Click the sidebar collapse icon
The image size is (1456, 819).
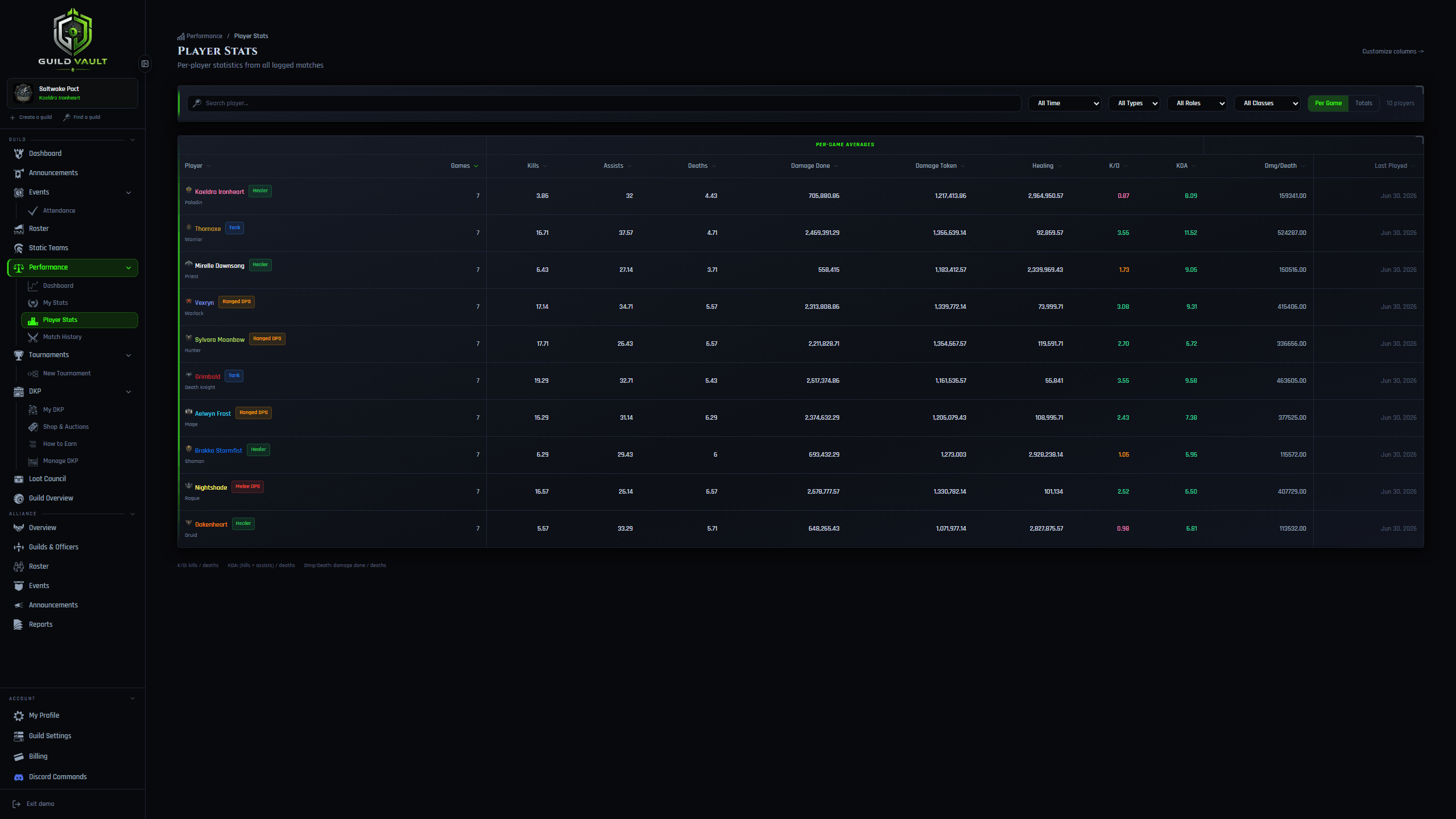point(145,64)
